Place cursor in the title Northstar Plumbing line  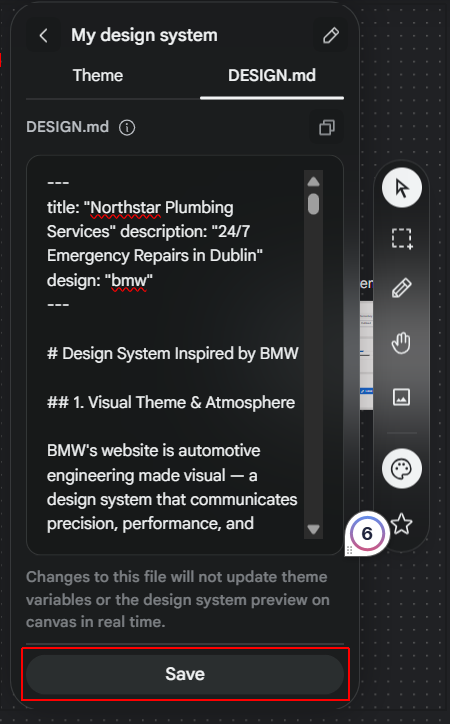coord(140,207)
